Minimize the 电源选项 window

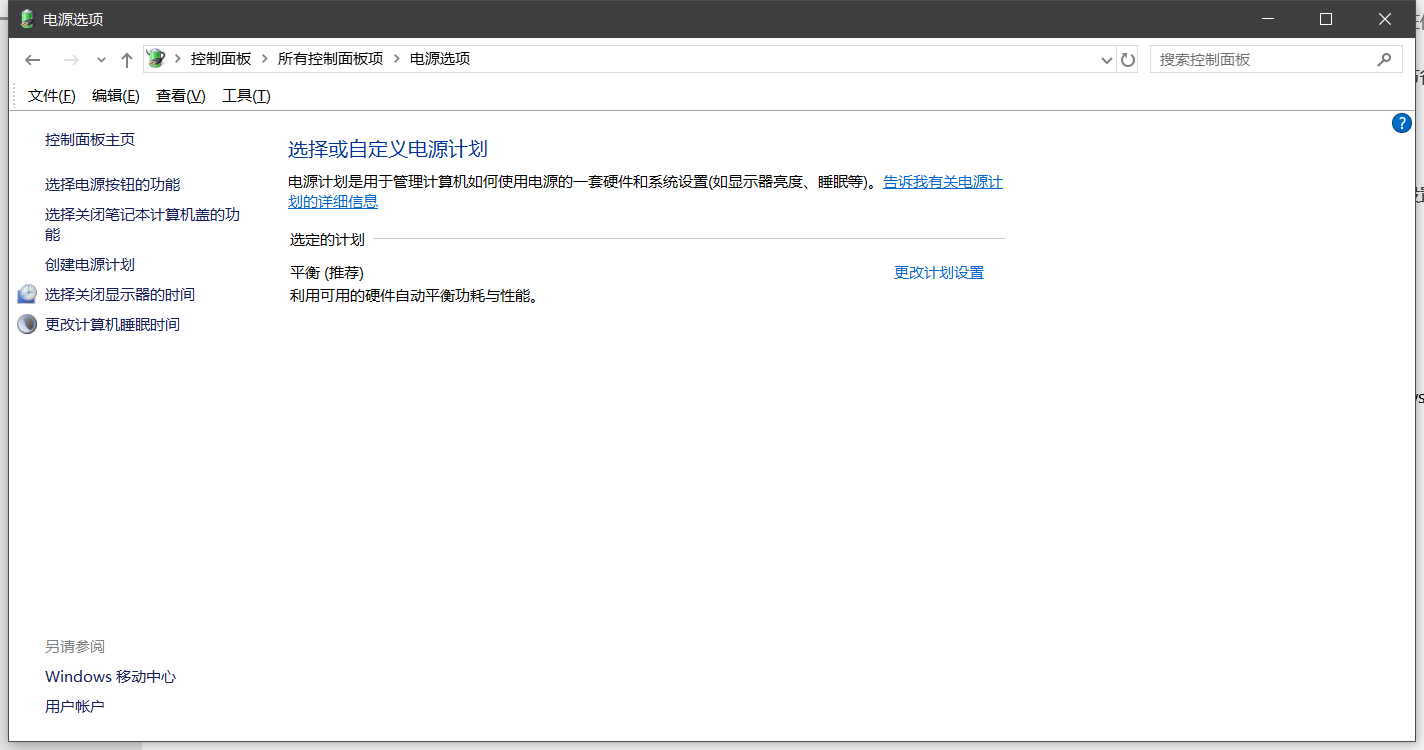[1268, 19]
